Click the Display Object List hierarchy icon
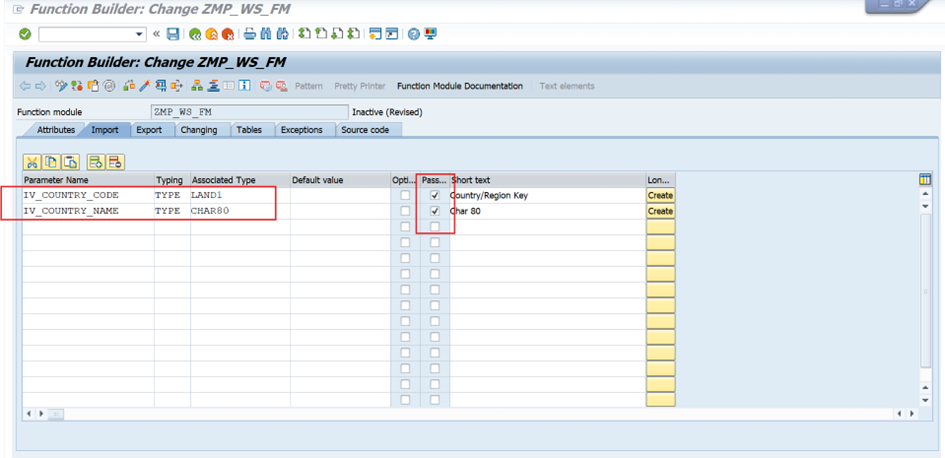 197,86
